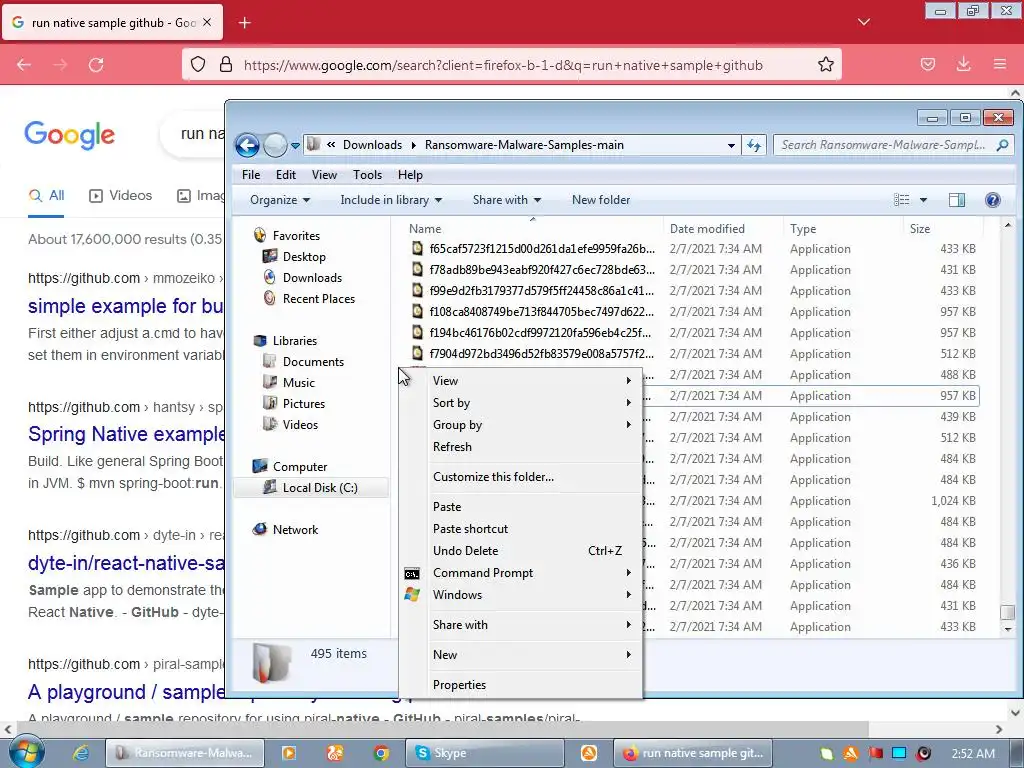Click the browser horizontal scrollbar
Viewport: 1024px width, 768px height.
tap(441, 729)
